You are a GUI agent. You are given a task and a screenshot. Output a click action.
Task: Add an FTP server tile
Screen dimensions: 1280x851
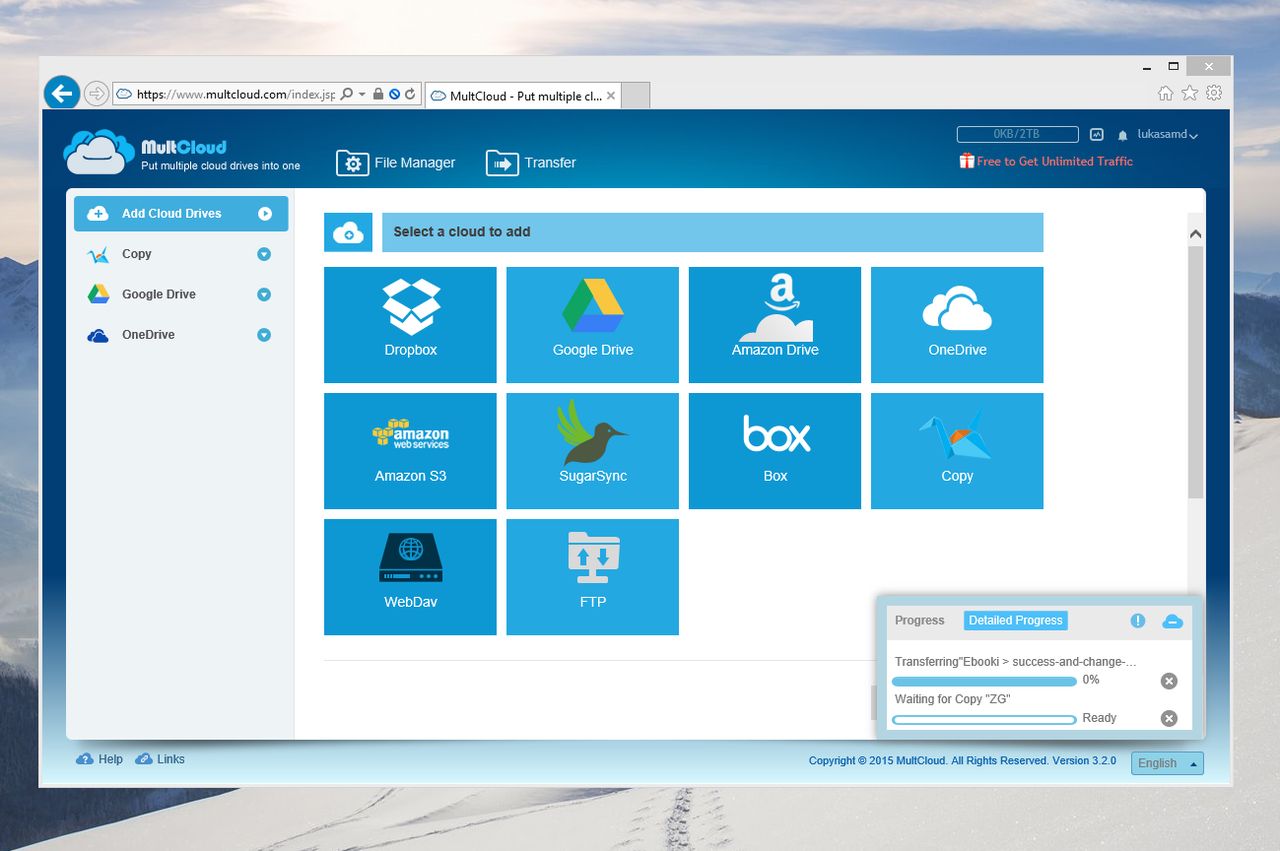tap(592, 576)
